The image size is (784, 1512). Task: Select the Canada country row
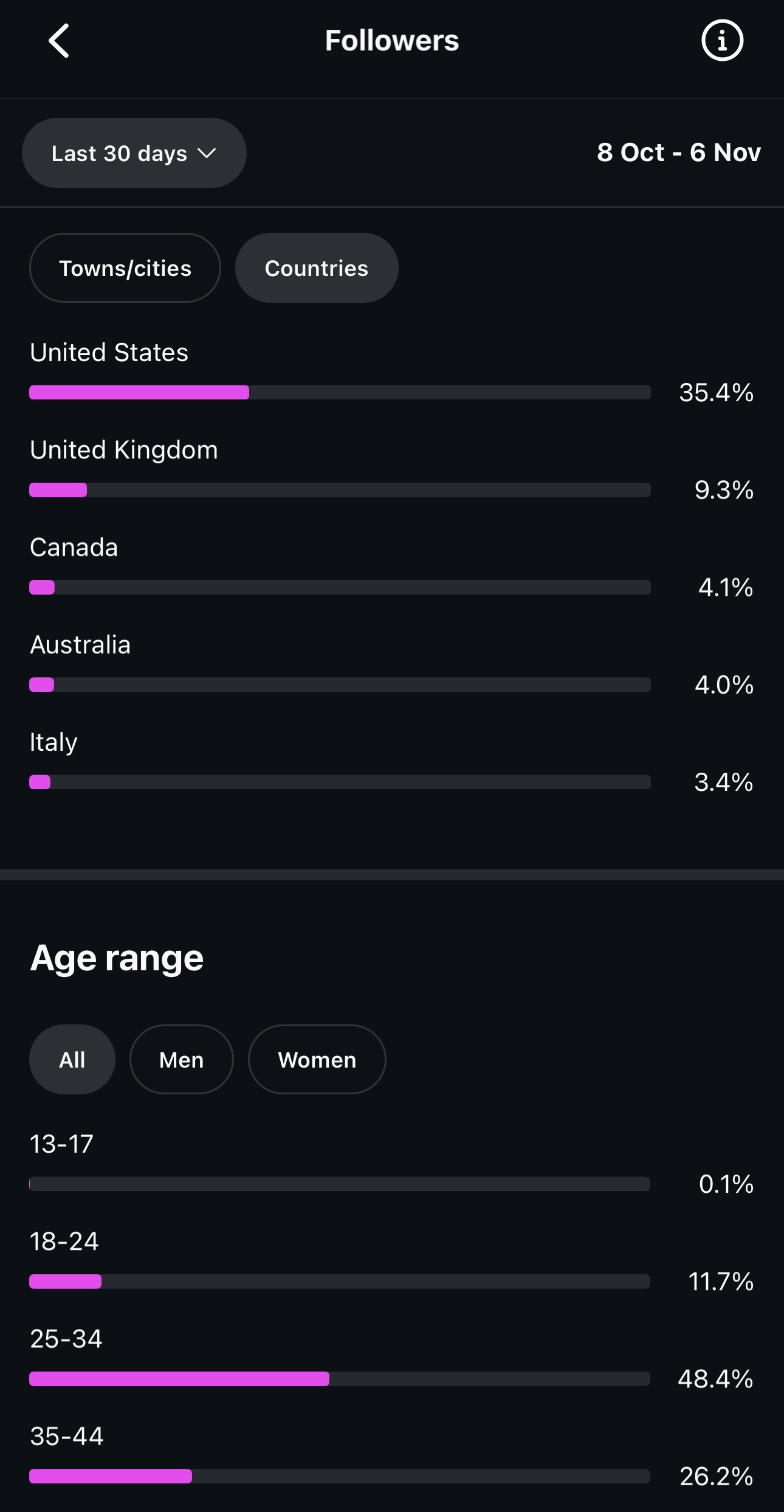tap(74, 548)
